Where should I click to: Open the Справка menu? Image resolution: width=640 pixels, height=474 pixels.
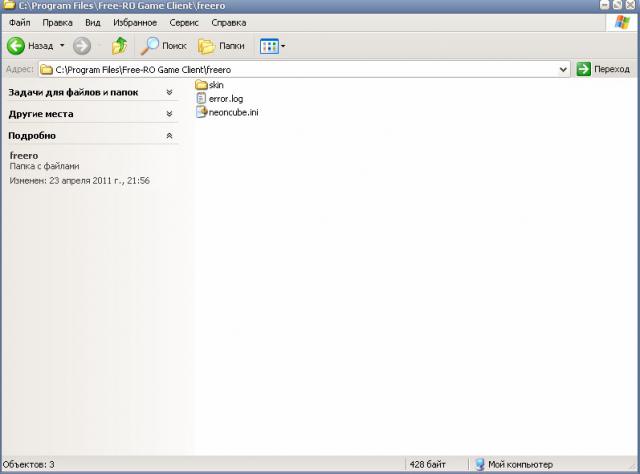point(229,22)
